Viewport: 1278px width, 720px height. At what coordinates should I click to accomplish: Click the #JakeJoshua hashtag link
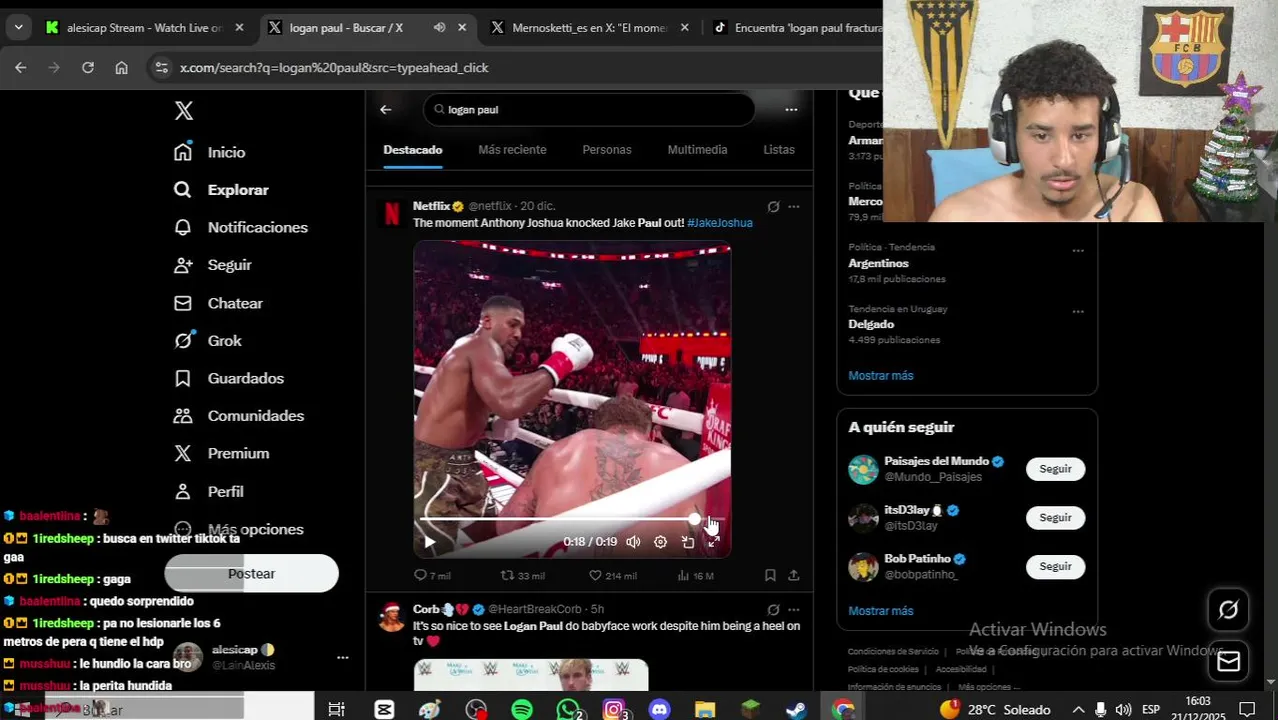(x=720, y=223)
